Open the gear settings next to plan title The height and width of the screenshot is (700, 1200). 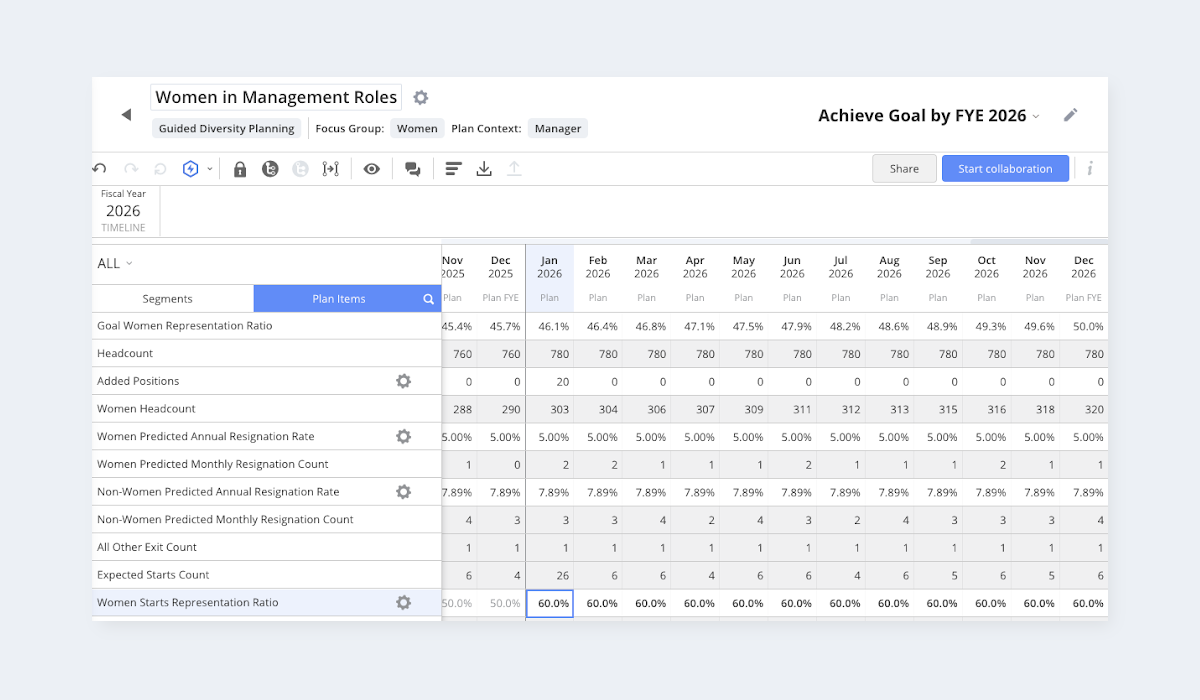(421, 98)
